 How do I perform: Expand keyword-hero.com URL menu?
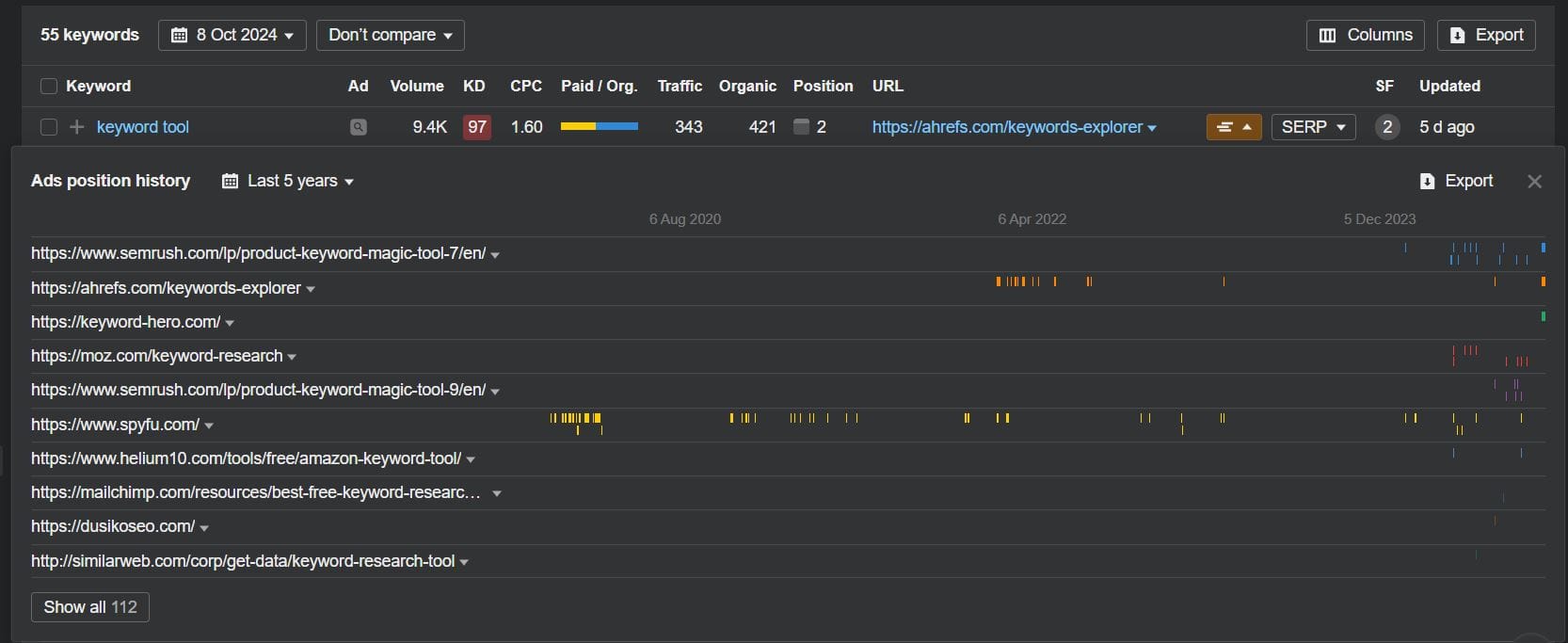click(x=230, y=324)
